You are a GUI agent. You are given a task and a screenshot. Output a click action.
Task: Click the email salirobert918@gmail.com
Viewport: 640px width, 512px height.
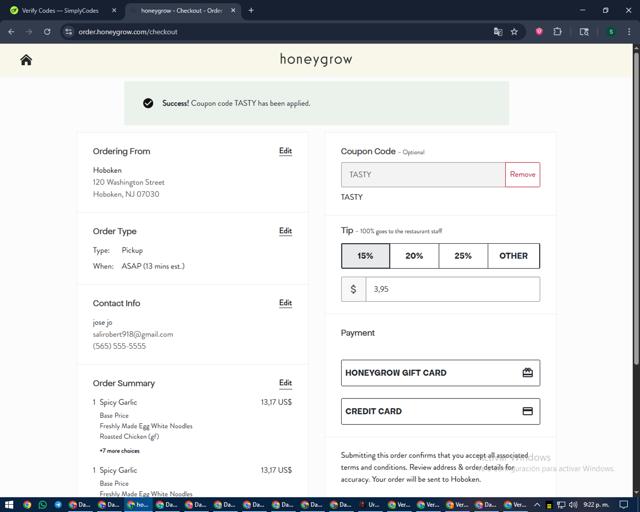(x=133, y=334)
